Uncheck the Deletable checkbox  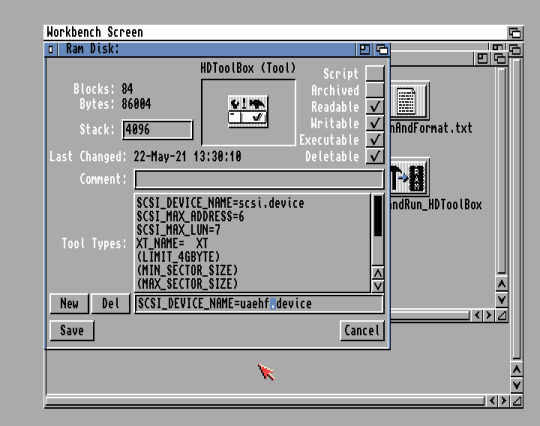375,156
